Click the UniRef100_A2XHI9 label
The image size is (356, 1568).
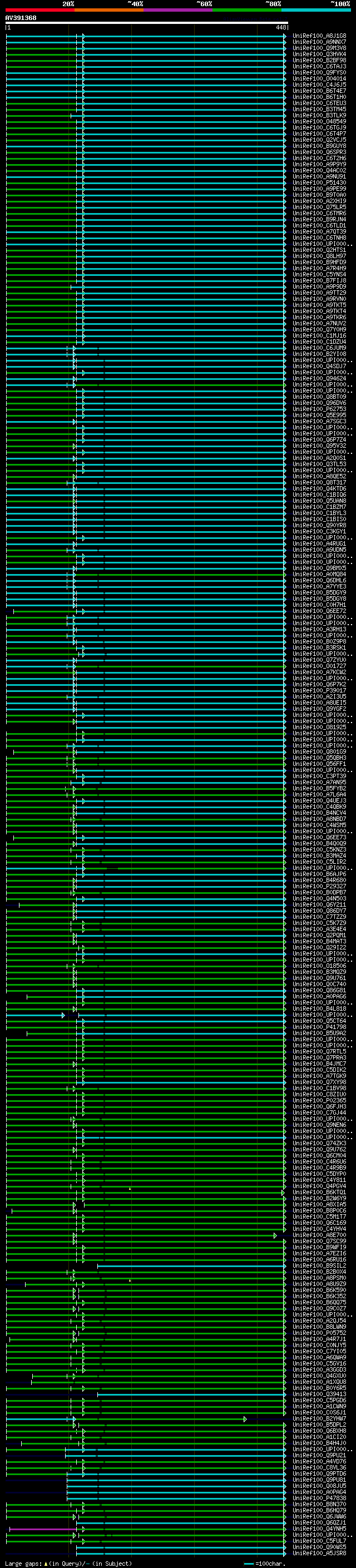click(x=319, y=201)
